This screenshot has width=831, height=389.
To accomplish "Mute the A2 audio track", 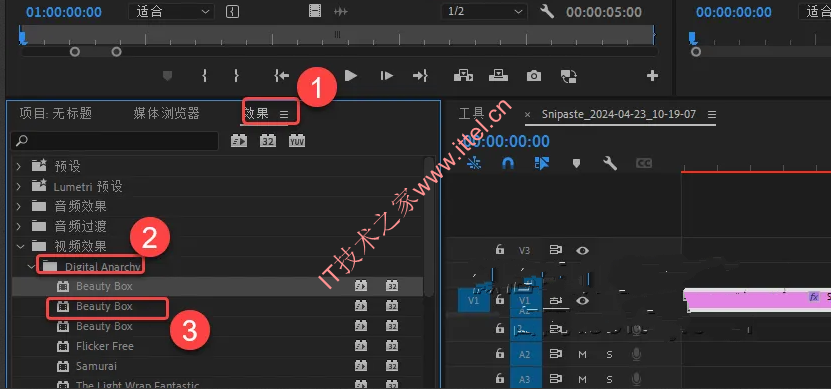I will pos(582,355).
